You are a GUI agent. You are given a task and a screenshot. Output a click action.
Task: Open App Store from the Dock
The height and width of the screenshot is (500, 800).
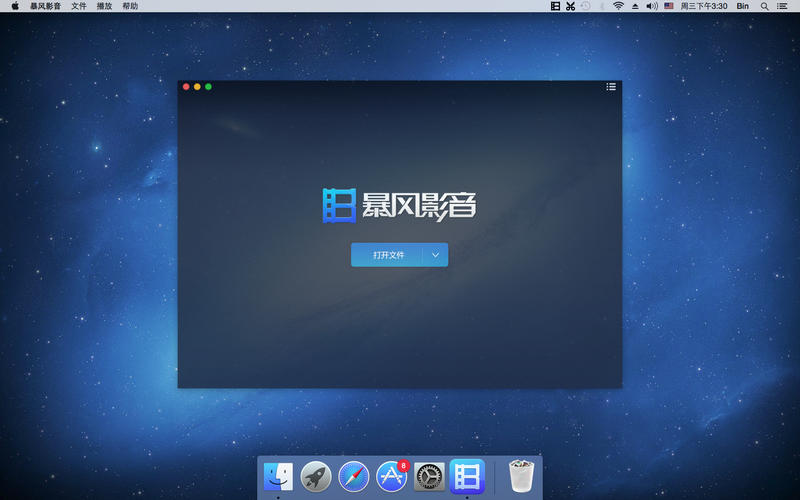coord(391,477)
